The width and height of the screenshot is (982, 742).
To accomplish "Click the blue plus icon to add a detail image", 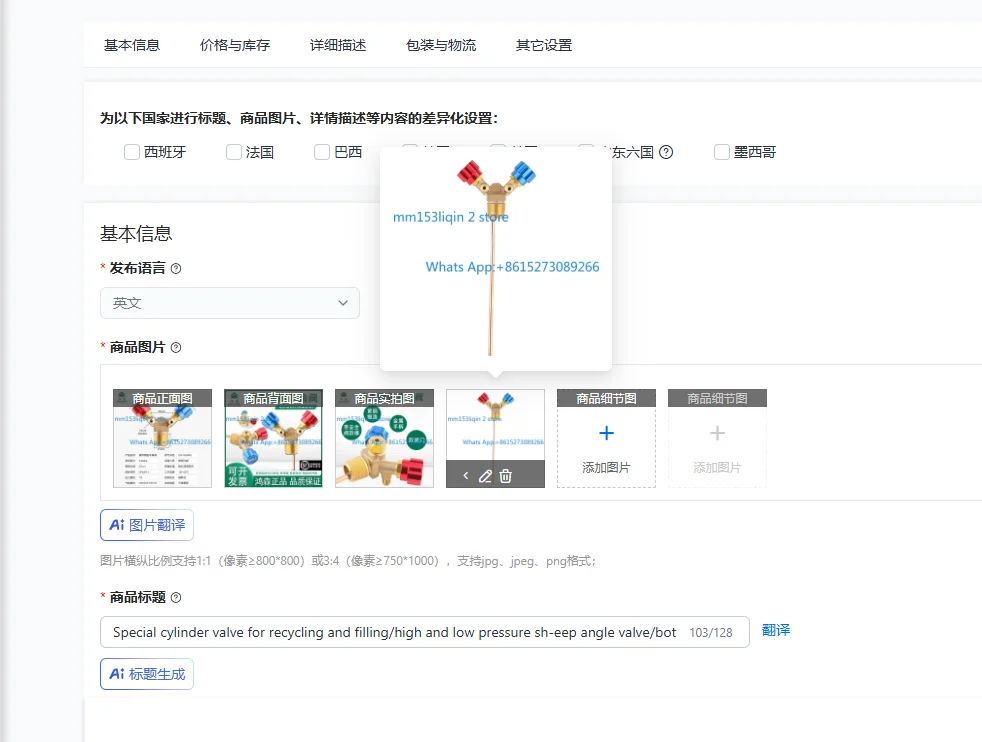I will click(x=606, y=433).
